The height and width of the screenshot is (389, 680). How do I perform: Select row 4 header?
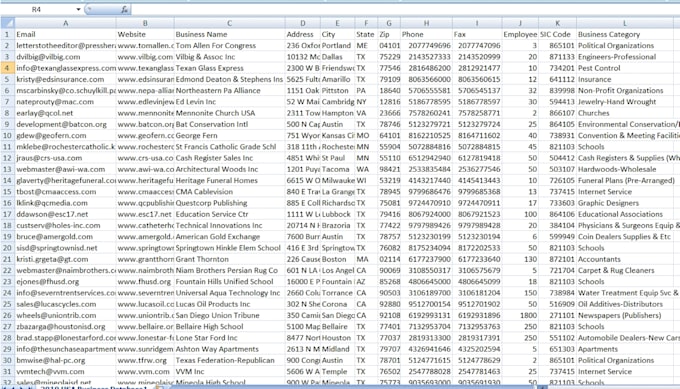pyautogui.click(x=7, y=68)
